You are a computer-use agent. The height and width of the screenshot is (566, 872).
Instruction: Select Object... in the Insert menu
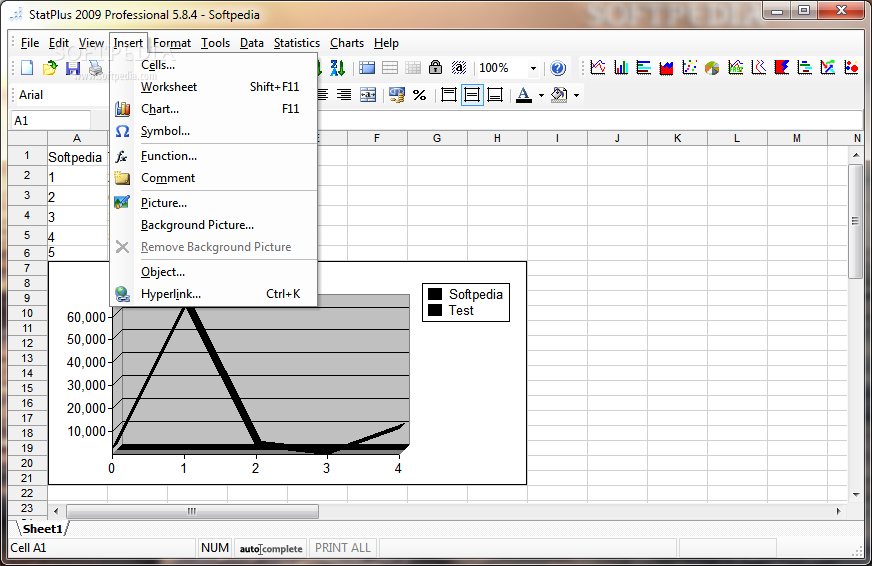214,272
